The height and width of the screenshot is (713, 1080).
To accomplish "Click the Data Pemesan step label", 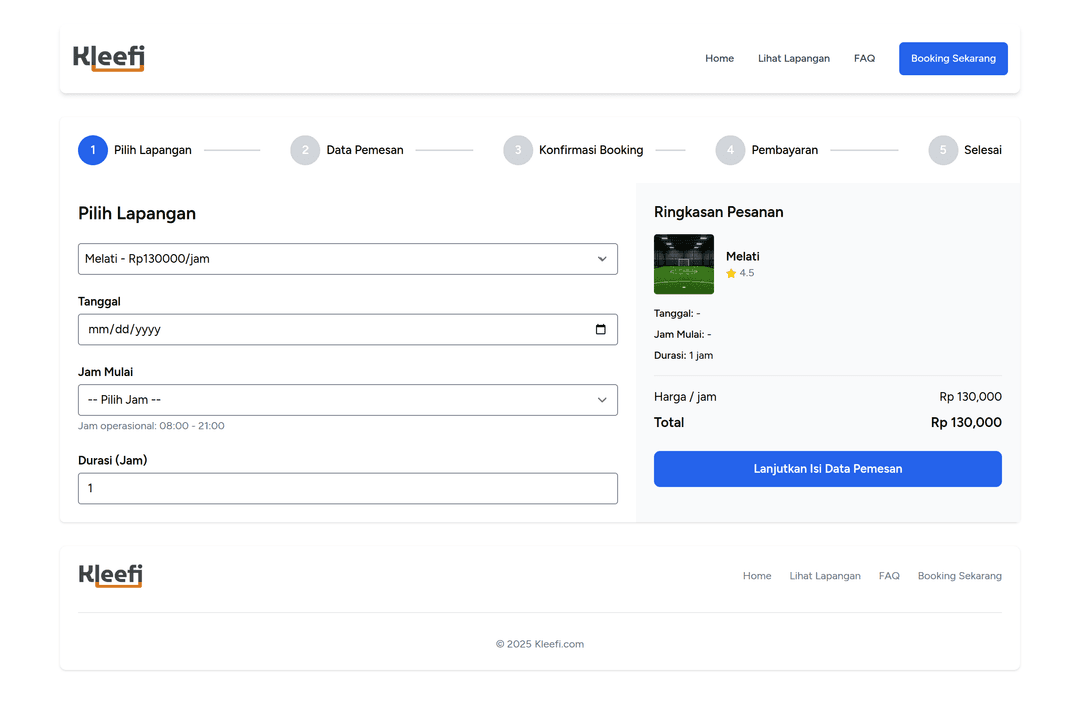I will click(x=365, y=150).
